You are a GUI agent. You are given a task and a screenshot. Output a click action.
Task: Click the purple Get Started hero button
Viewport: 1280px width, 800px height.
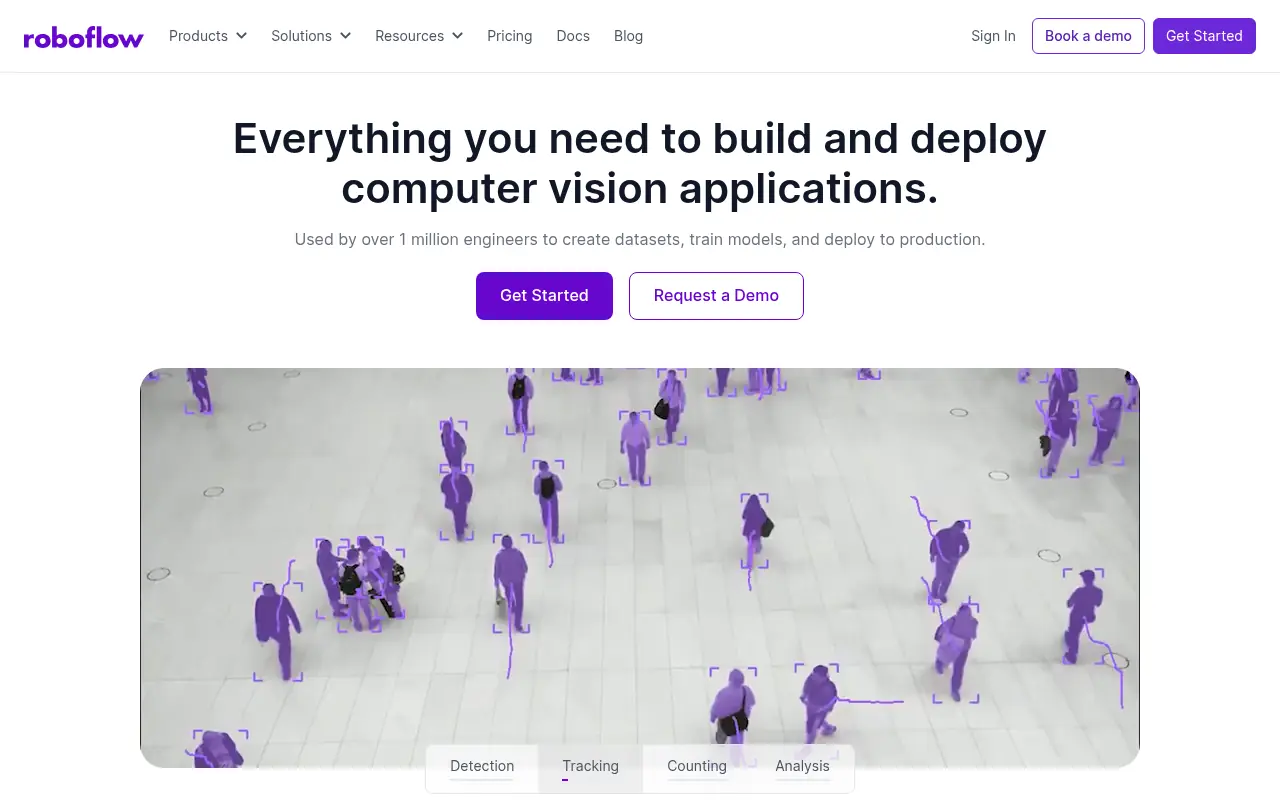[544, 295]
